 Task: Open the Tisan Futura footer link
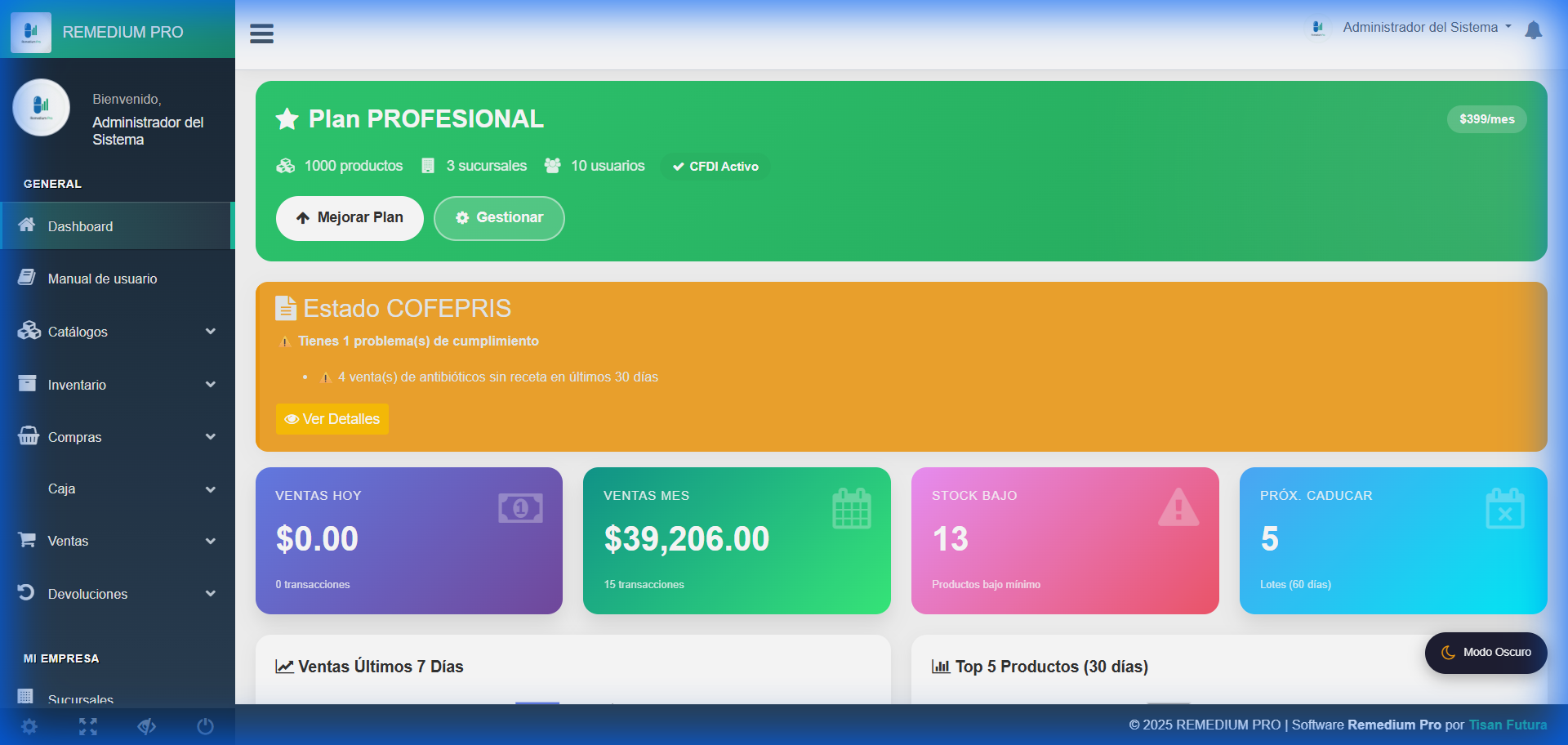coord(1508,725)
